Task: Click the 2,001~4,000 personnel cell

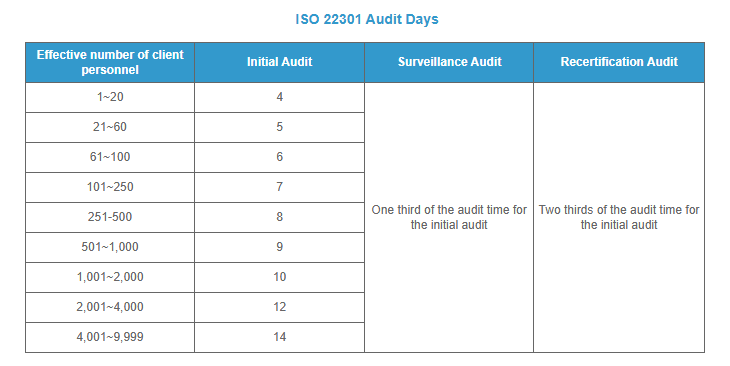Action: click(x=110, y=307)
